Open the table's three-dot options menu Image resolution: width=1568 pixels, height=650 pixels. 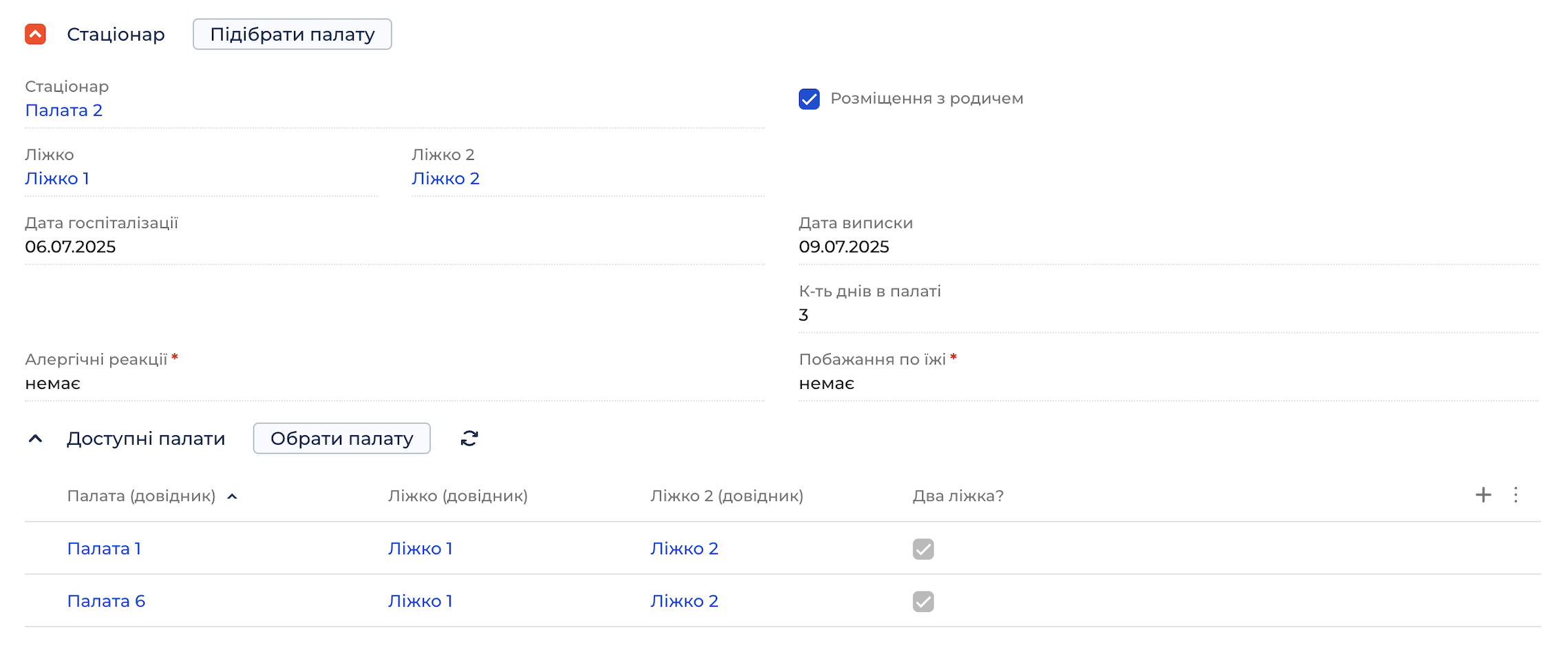pos(1516,495)
